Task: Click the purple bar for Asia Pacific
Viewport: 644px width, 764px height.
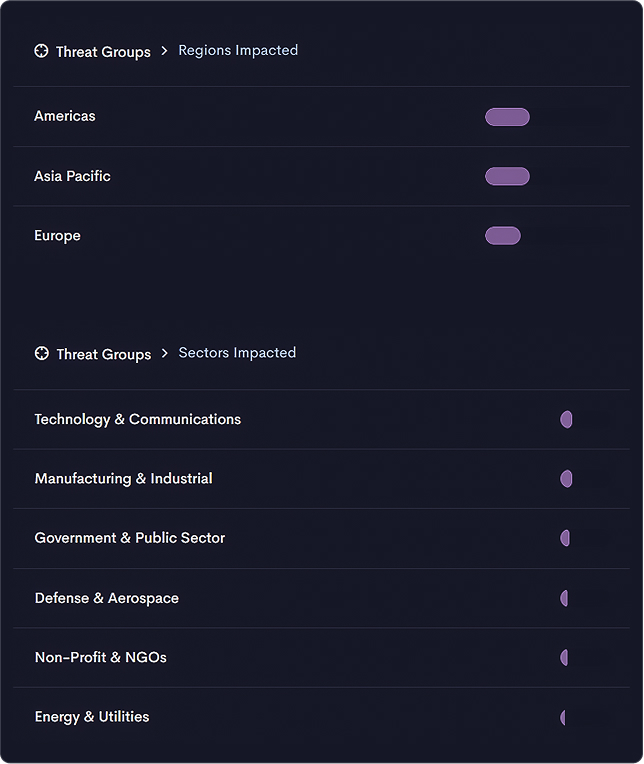Action: point(507,176)
